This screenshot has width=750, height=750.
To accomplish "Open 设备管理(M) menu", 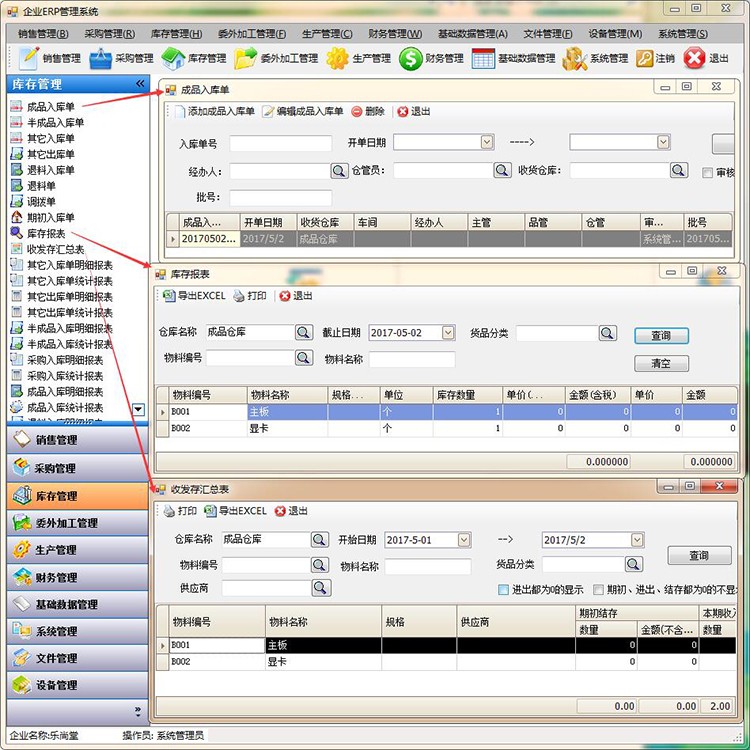I will click(615, 34).
